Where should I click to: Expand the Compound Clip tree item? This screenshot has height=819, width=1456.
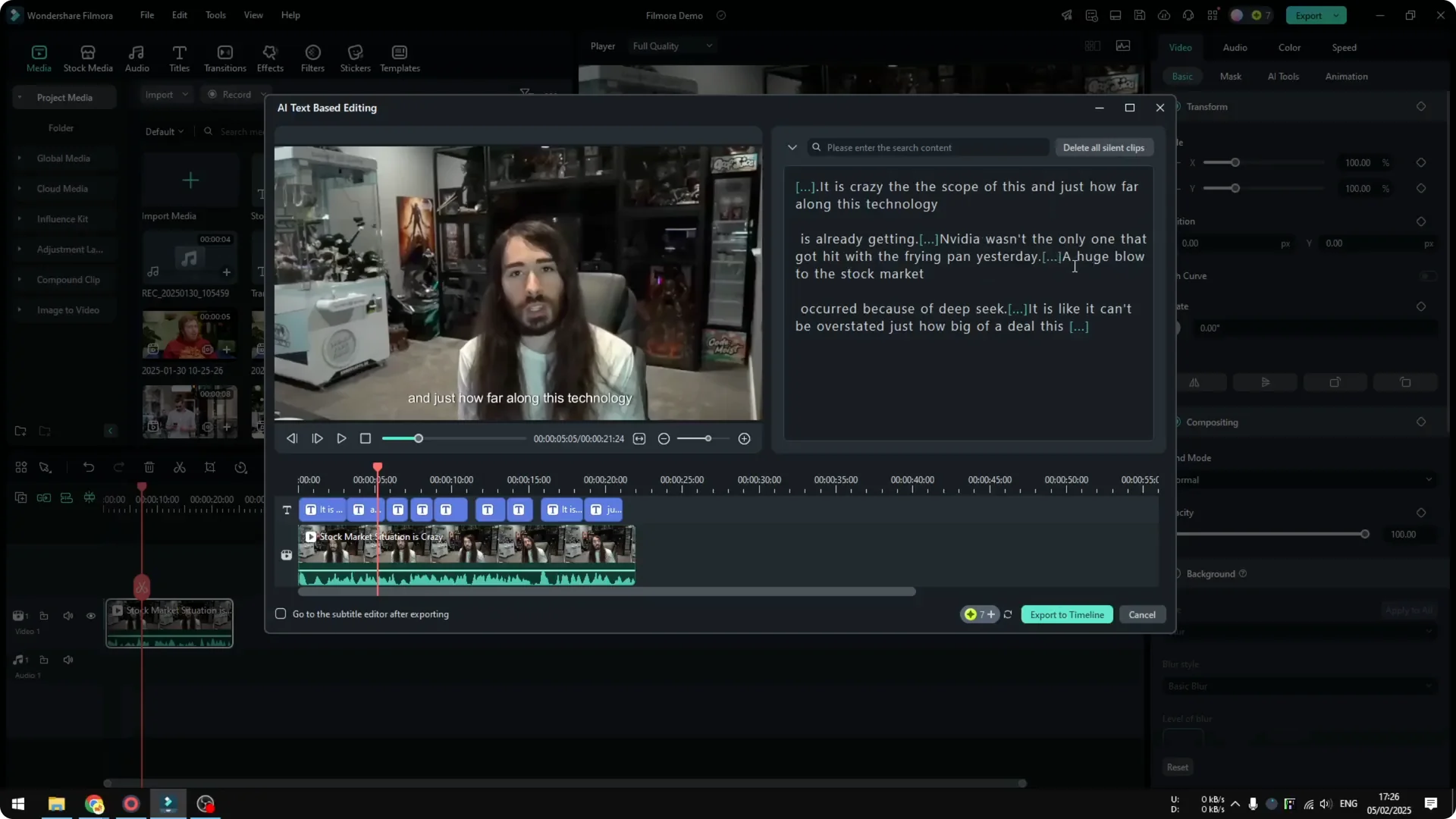click(x=19, y=279)
